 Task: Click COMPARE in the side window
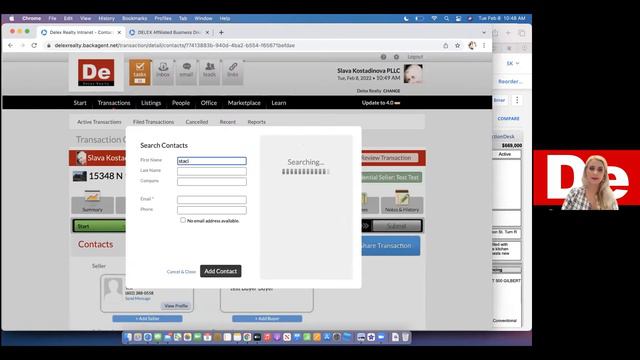pos(509,118)
